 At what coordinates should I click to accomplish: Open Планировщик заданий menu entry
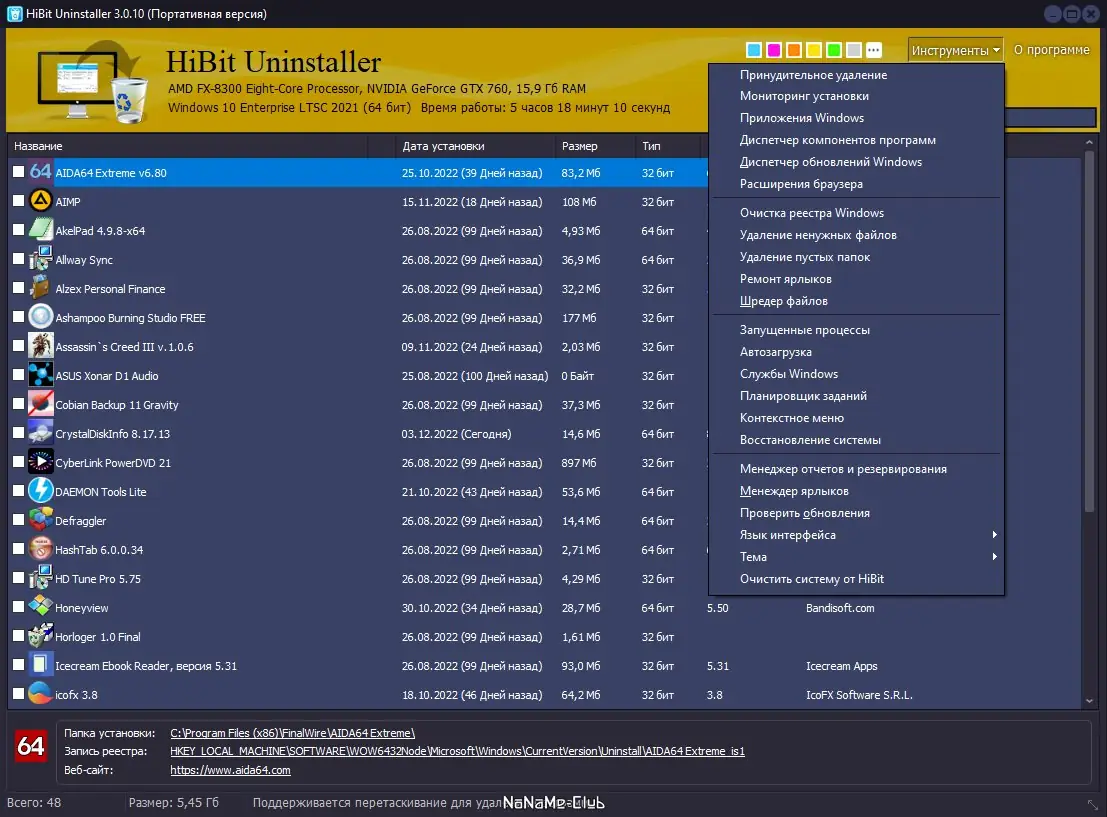point(857,395)
